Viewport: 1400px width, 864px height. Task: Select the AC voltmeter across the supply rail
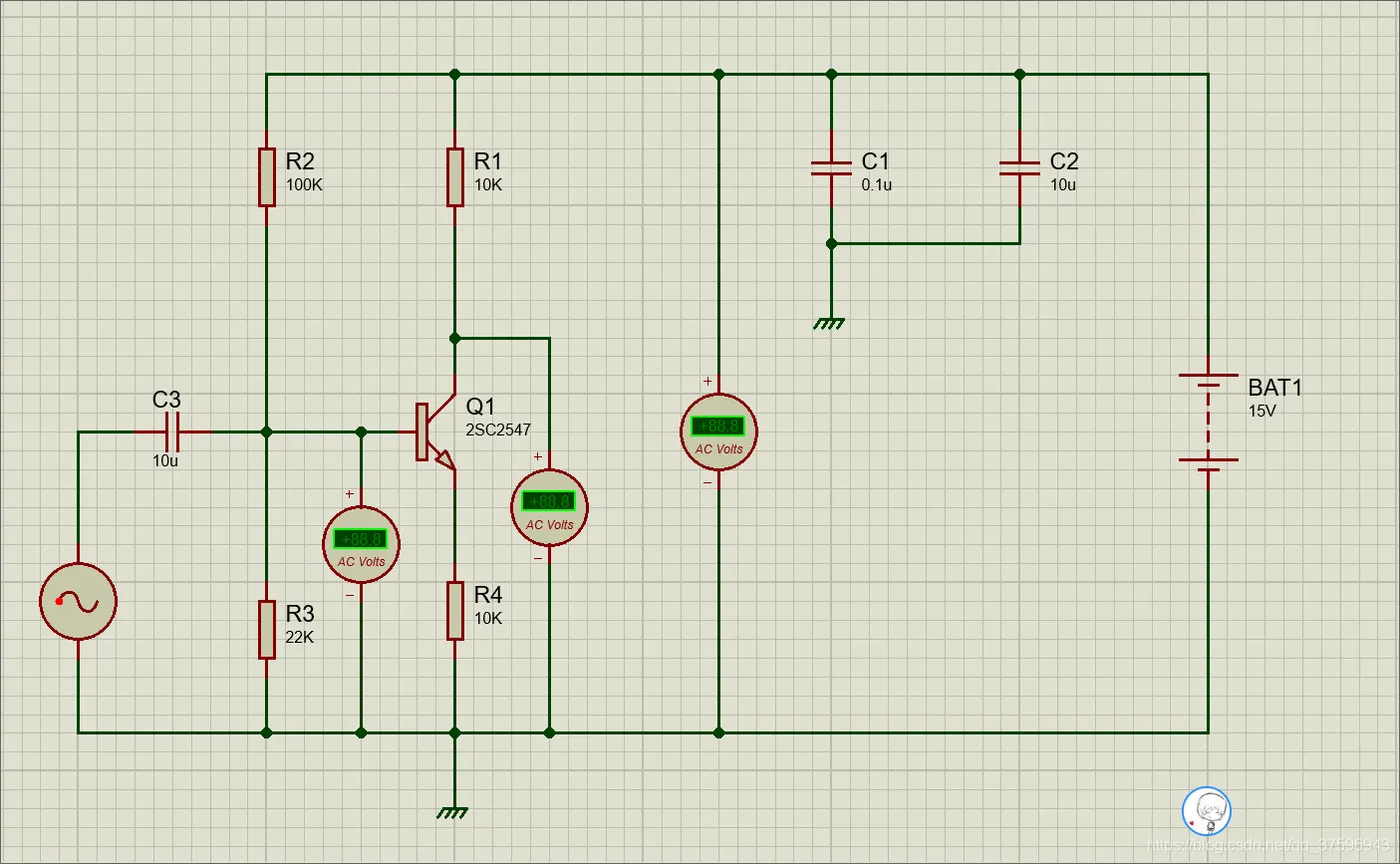click(719, 430)
